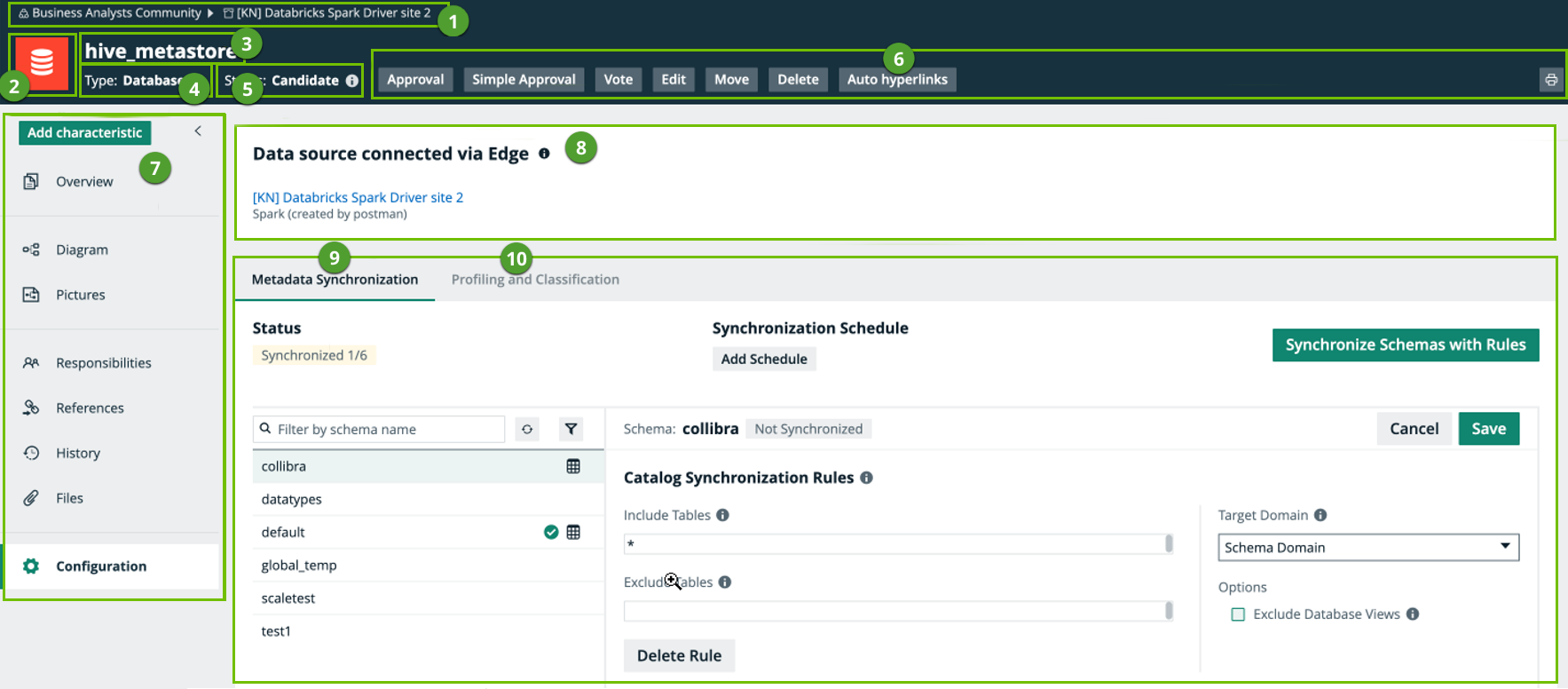Click the table icon on collibra row
The image size is (1568, 689).
[x=573, y=467]
